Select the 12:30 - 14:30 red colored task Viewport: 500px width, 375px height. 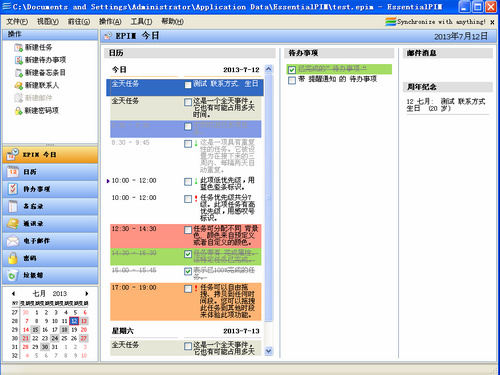point(186,236)
